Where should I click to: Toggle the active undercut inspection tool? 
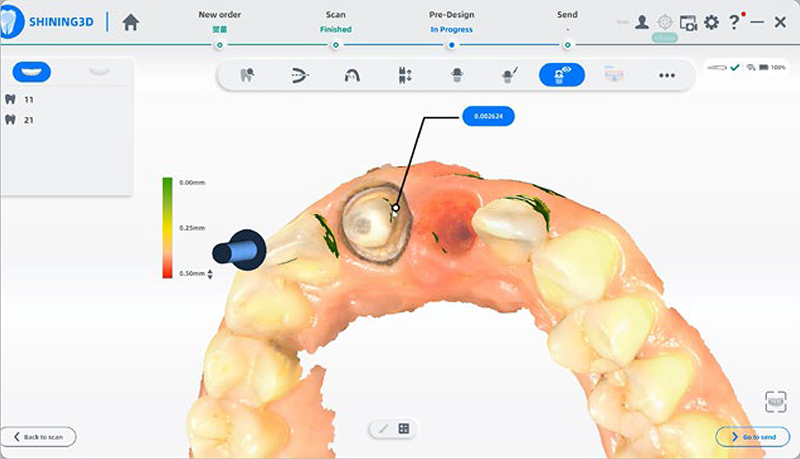[562, 75]
